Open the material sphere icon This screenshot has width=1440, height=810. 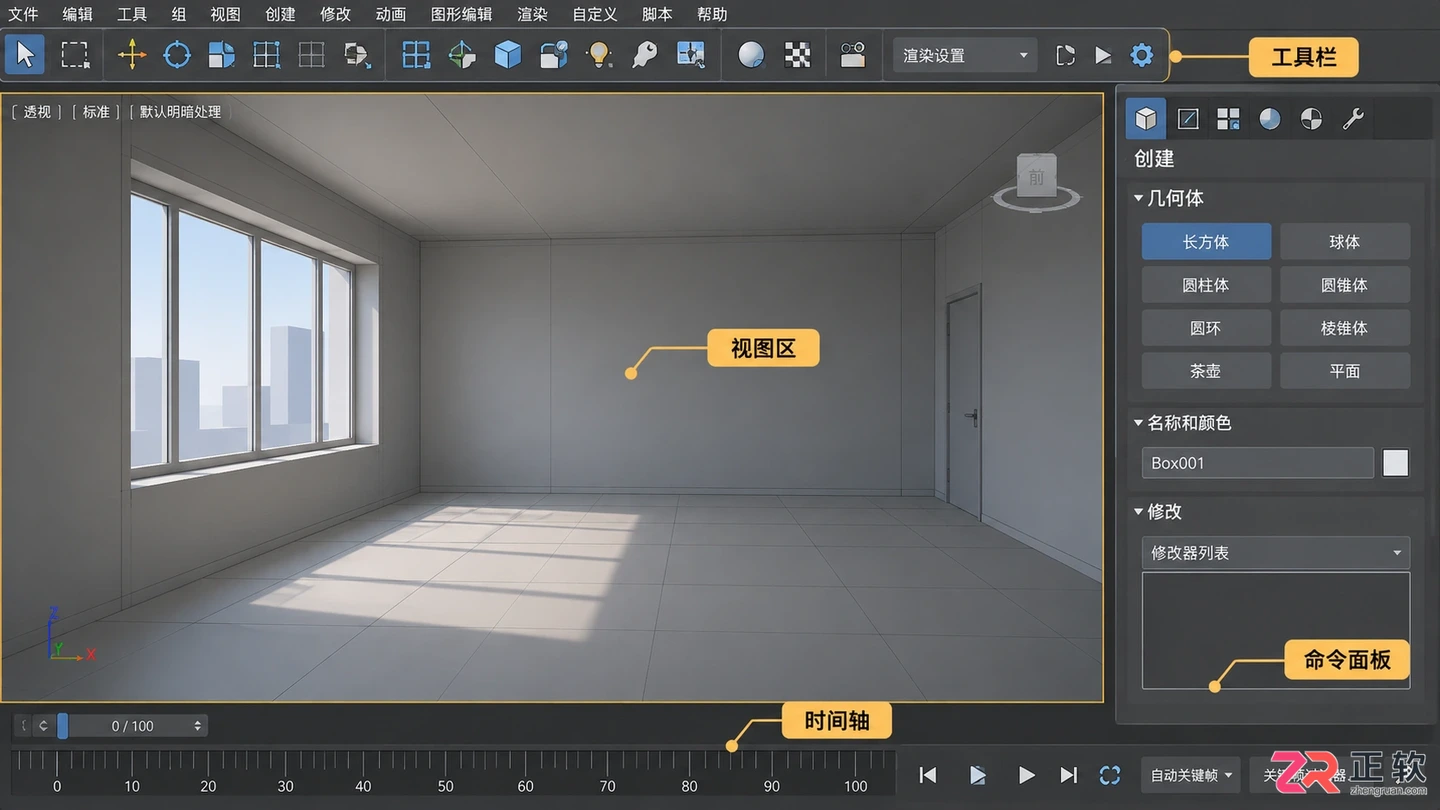pyautogui.click(x=751, y=55)
